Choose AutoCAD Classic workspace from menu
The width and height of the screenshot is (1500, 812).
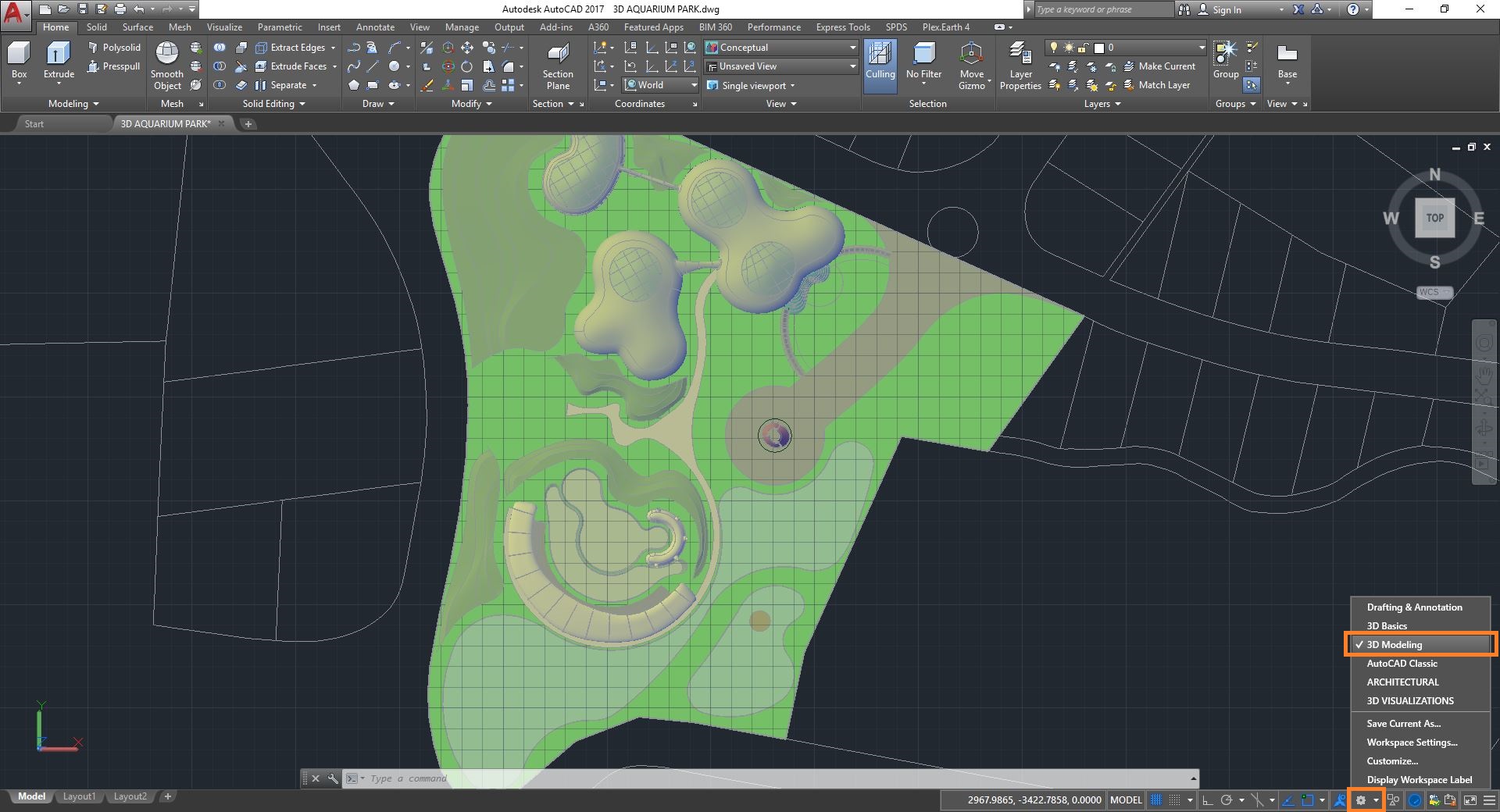click(1402, 664)
